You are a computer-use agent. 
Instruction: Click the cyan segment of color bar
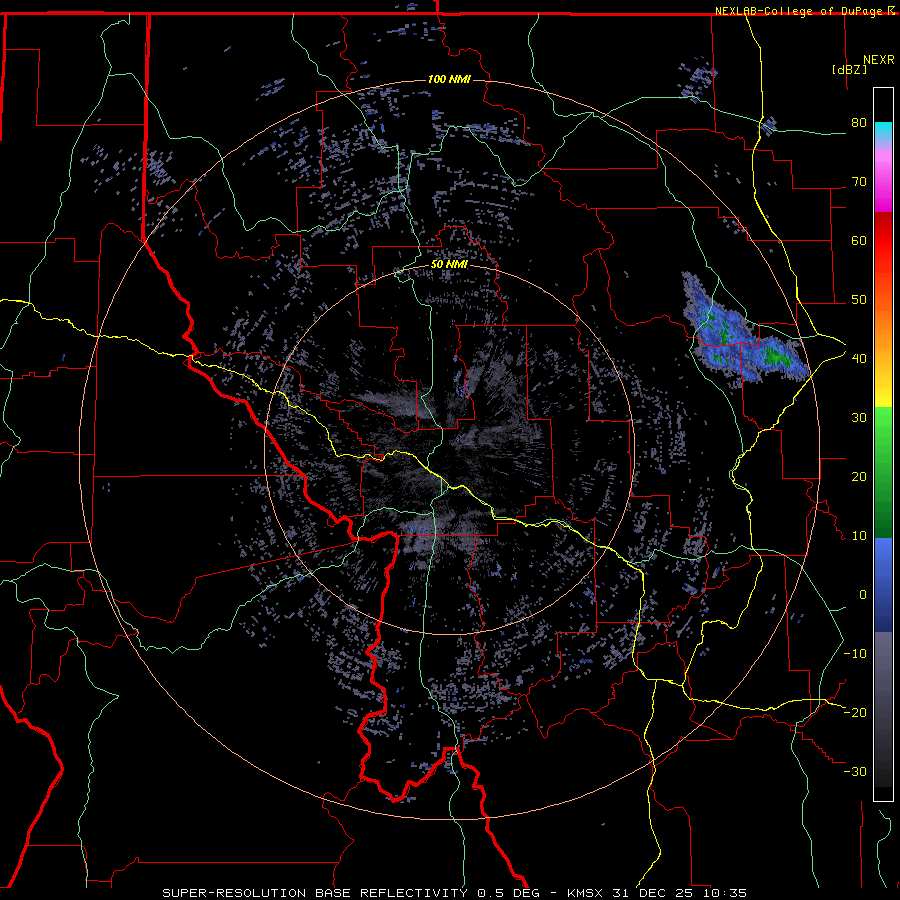pos(883,132)
